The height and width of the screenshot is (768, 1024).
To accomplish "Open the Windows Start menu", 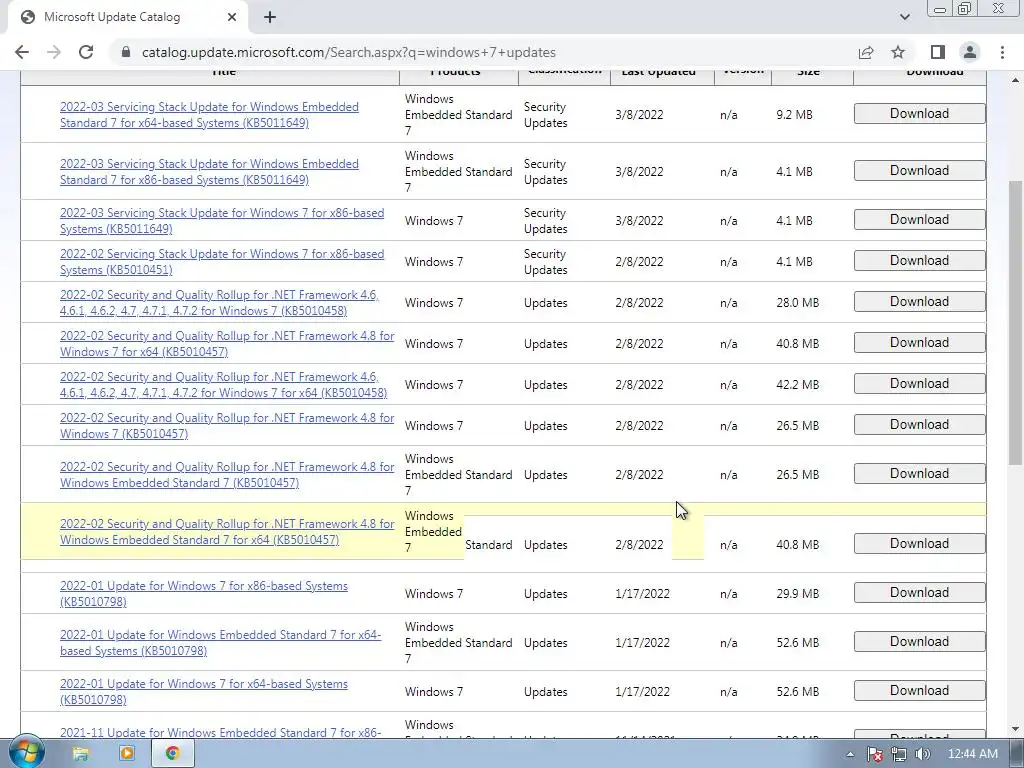I will [27, 753].
